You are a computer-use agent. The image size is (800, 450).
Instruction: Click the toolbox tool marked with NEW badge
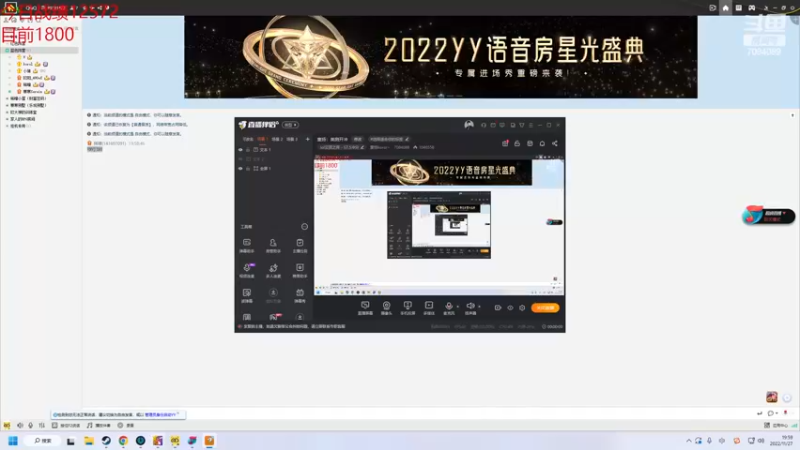[x=247, y=270]
